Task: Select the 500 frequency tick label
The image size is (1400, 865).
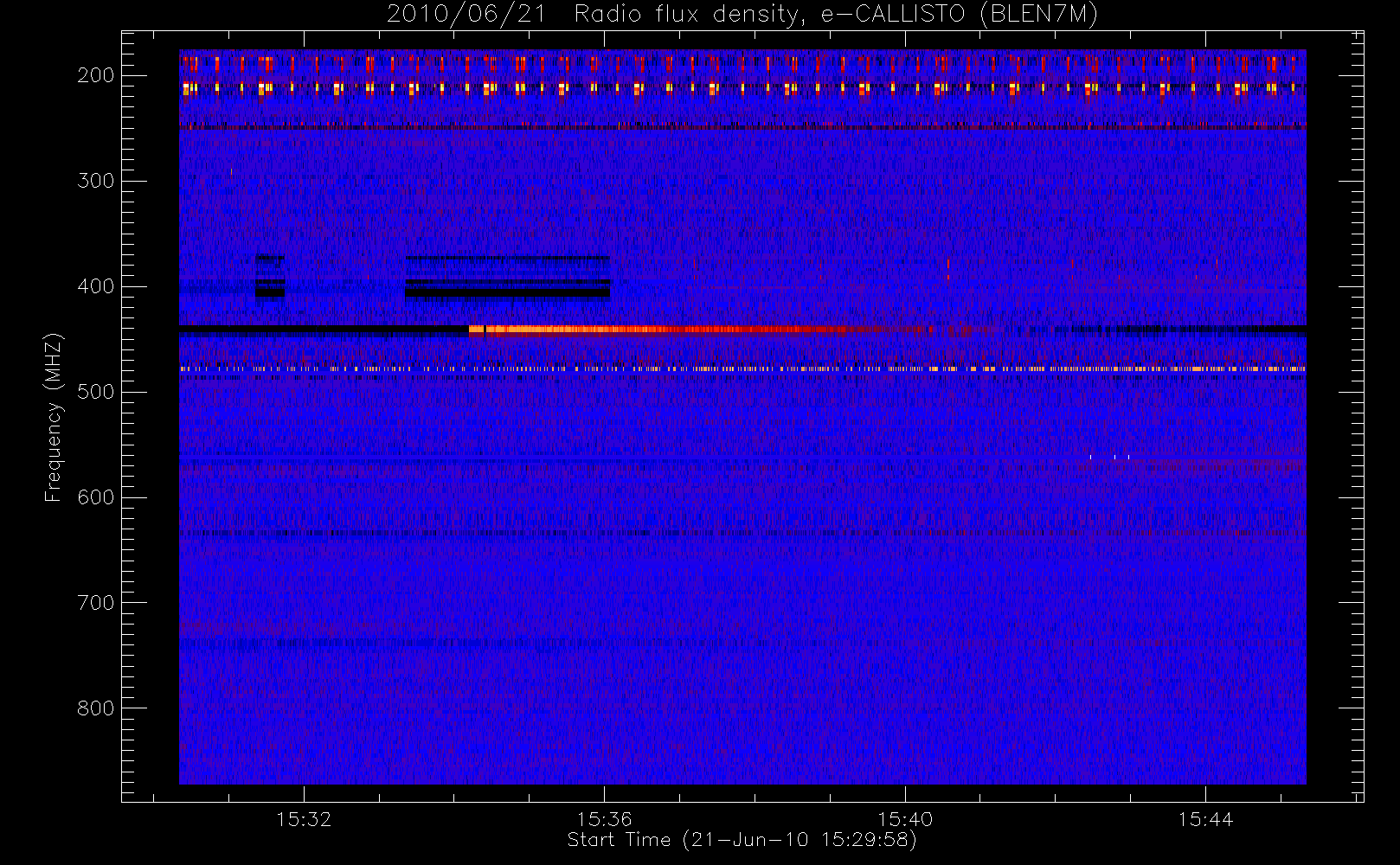Action: (96, 392)
